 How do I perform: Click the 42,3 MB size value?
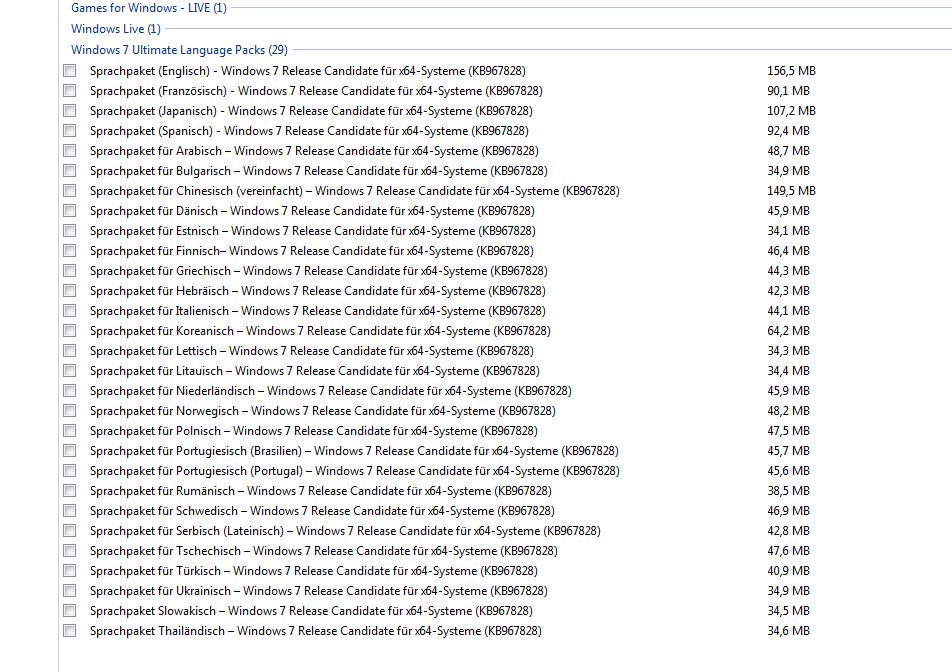[x=788, y=291]
